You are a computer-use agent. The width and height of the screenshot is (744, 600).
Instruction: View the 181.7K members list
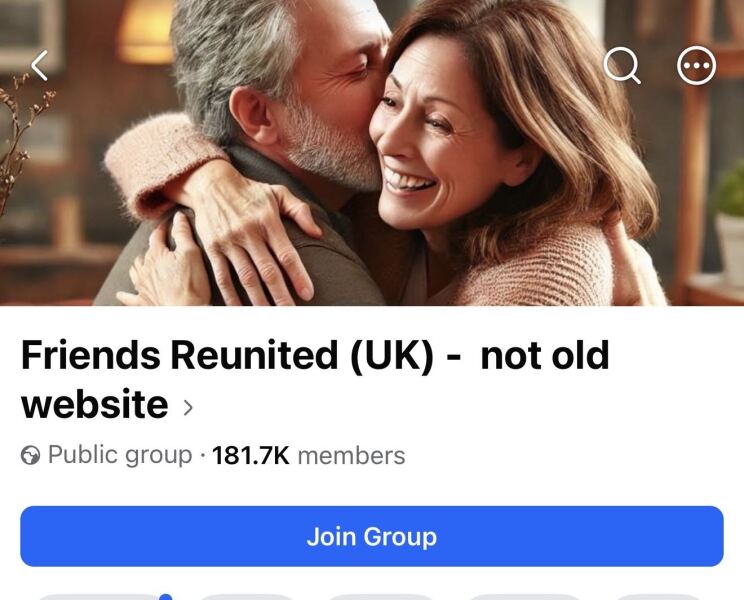[x=309, y=456]
